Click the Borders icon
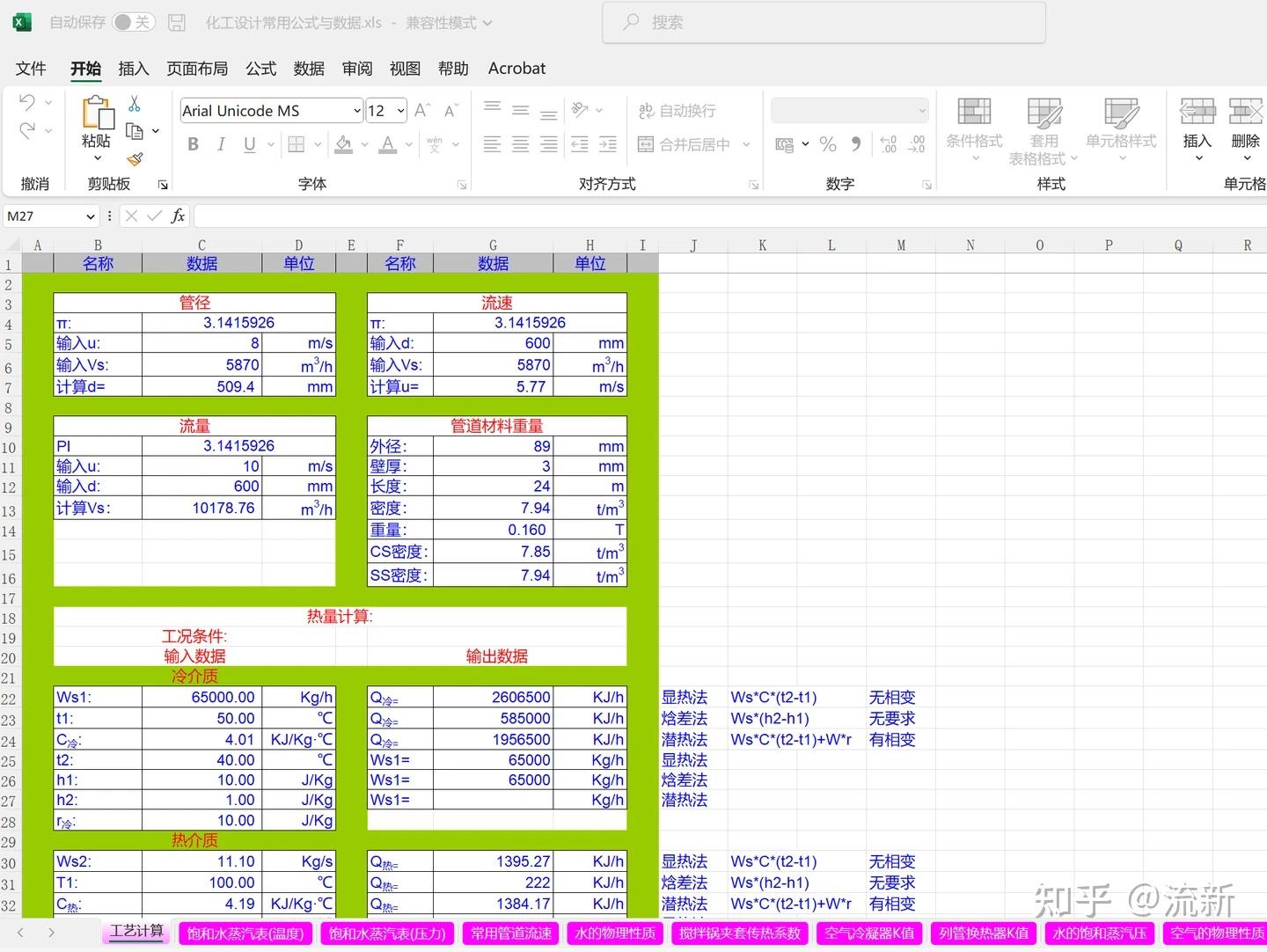Image resolution: width=1267 pixels, height=952 pixels. pyautogui.click(x=297, y=144)
